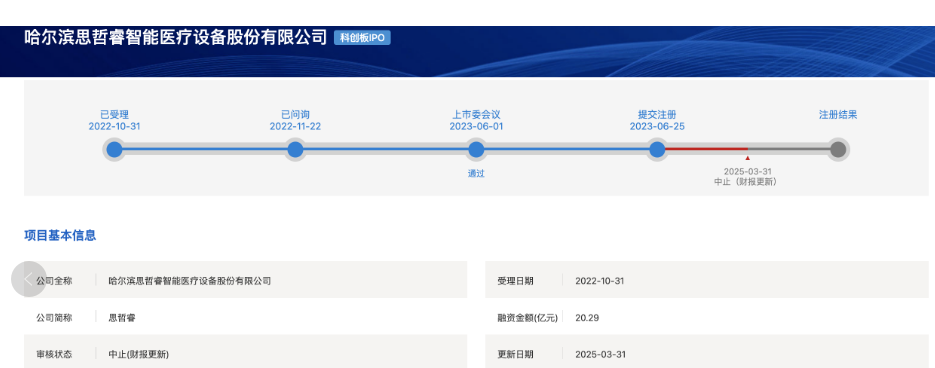The image size is (935, 368).
Task: Click the 2022-10-31 value in 受理日期 row
Action: 599,280
